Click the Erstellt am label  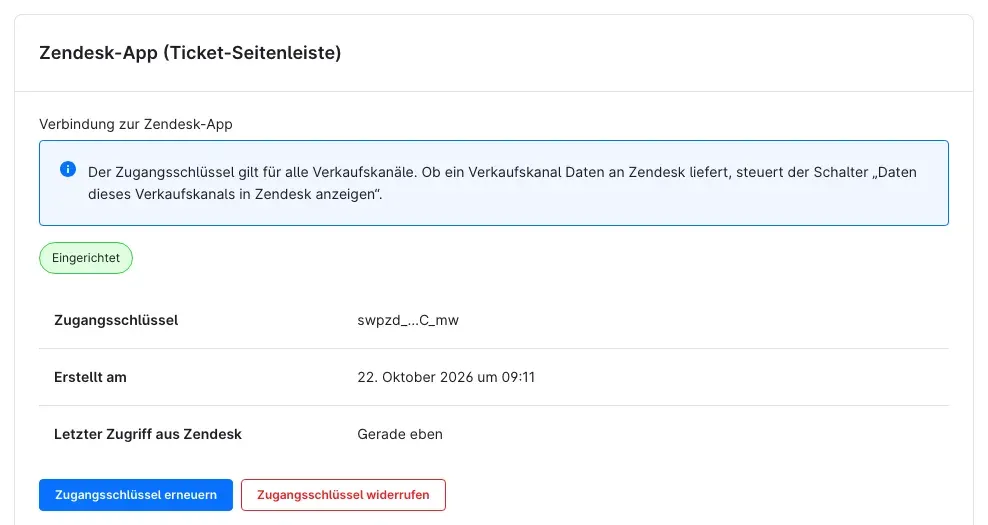coord(90,377)
